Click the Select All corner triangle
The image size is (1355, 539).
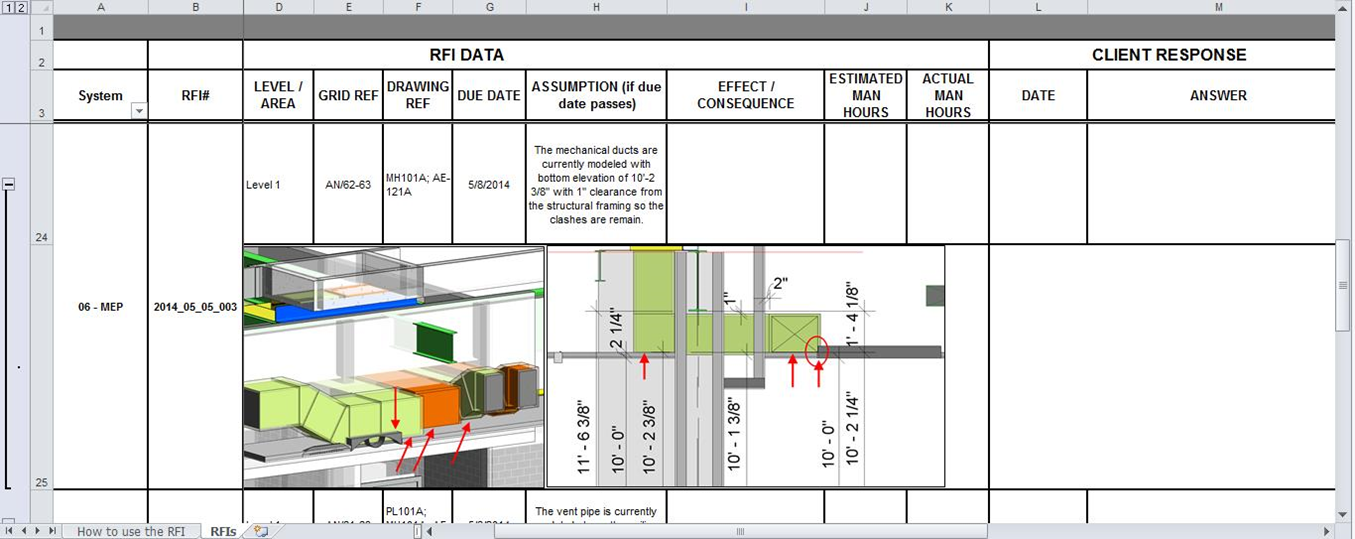(x=41, y=7)
